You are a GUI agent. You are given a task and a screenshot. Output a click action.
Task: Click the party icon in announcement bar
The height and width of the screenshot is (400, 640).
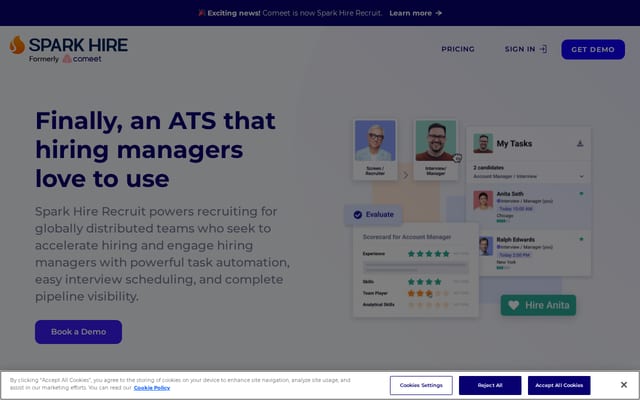(201, 13)
